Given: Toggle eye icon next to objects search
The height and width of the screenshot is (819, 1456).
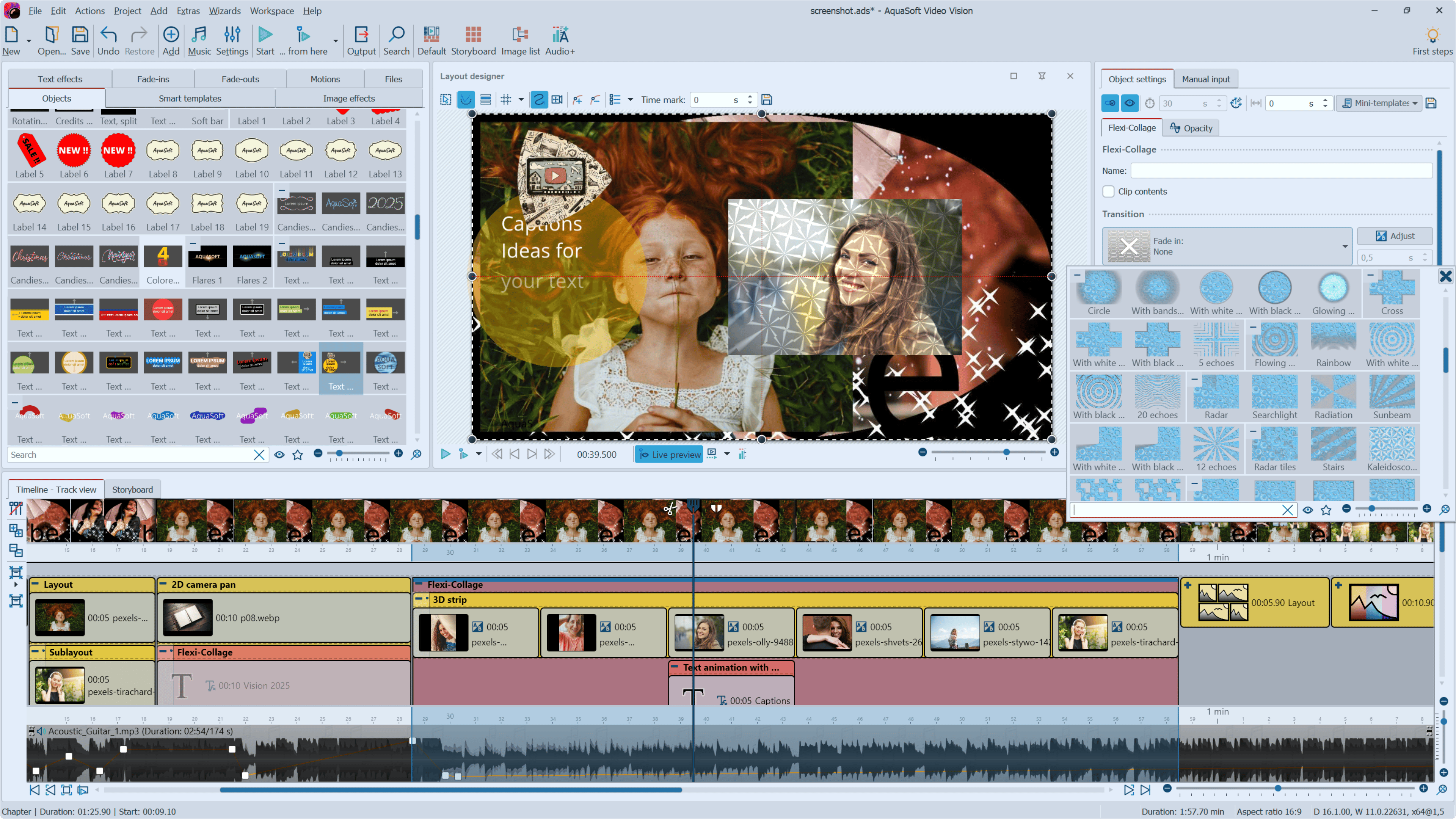Looking at the screenshot, I should [x=279, y=455].
